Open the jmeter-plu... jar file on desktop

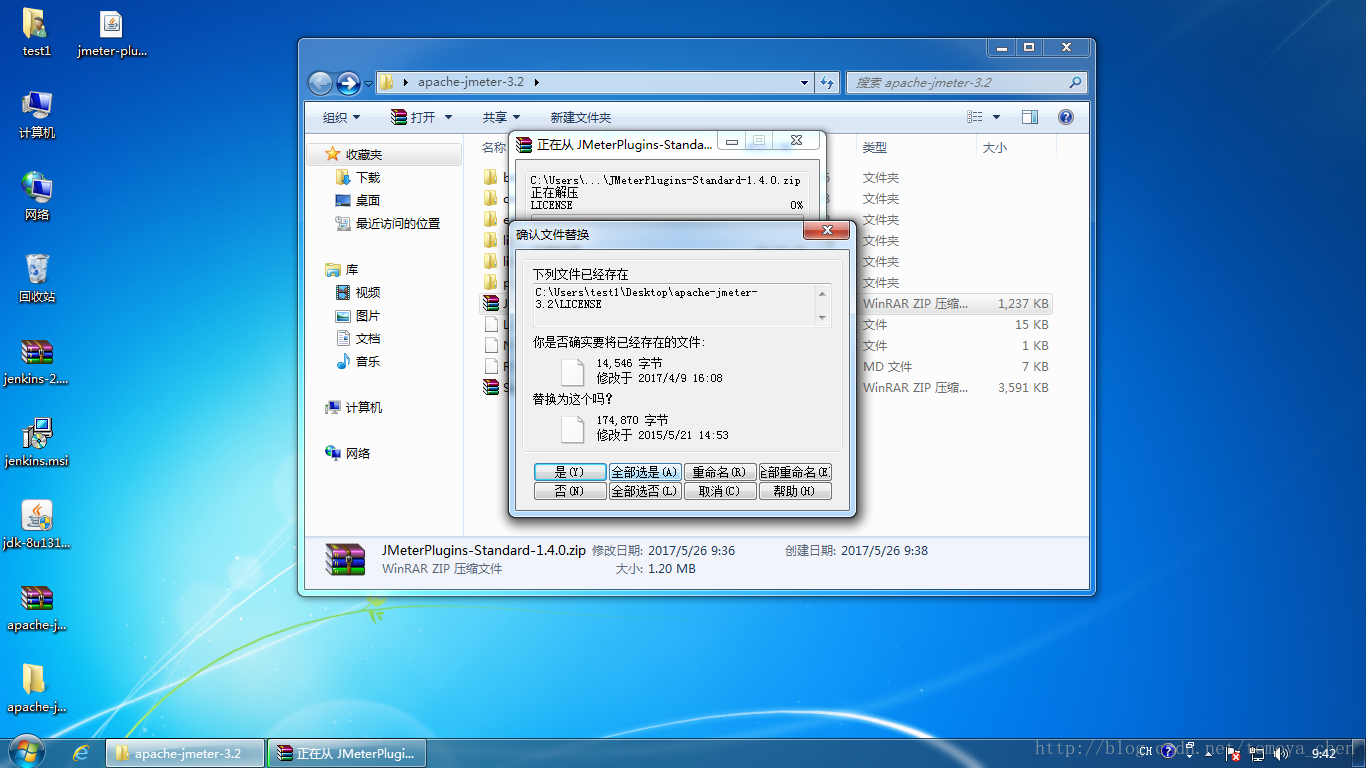point(112,33)
